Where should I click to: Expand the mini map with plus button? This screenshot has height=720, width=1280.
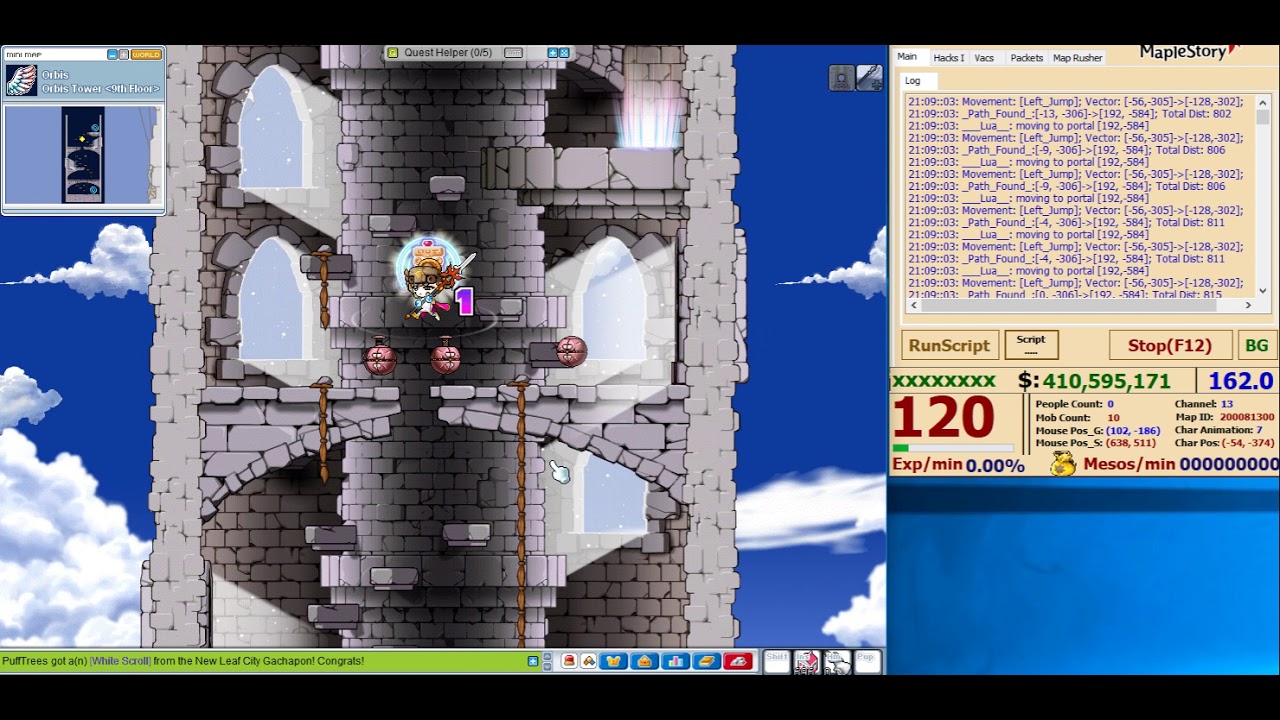[124, 55]
